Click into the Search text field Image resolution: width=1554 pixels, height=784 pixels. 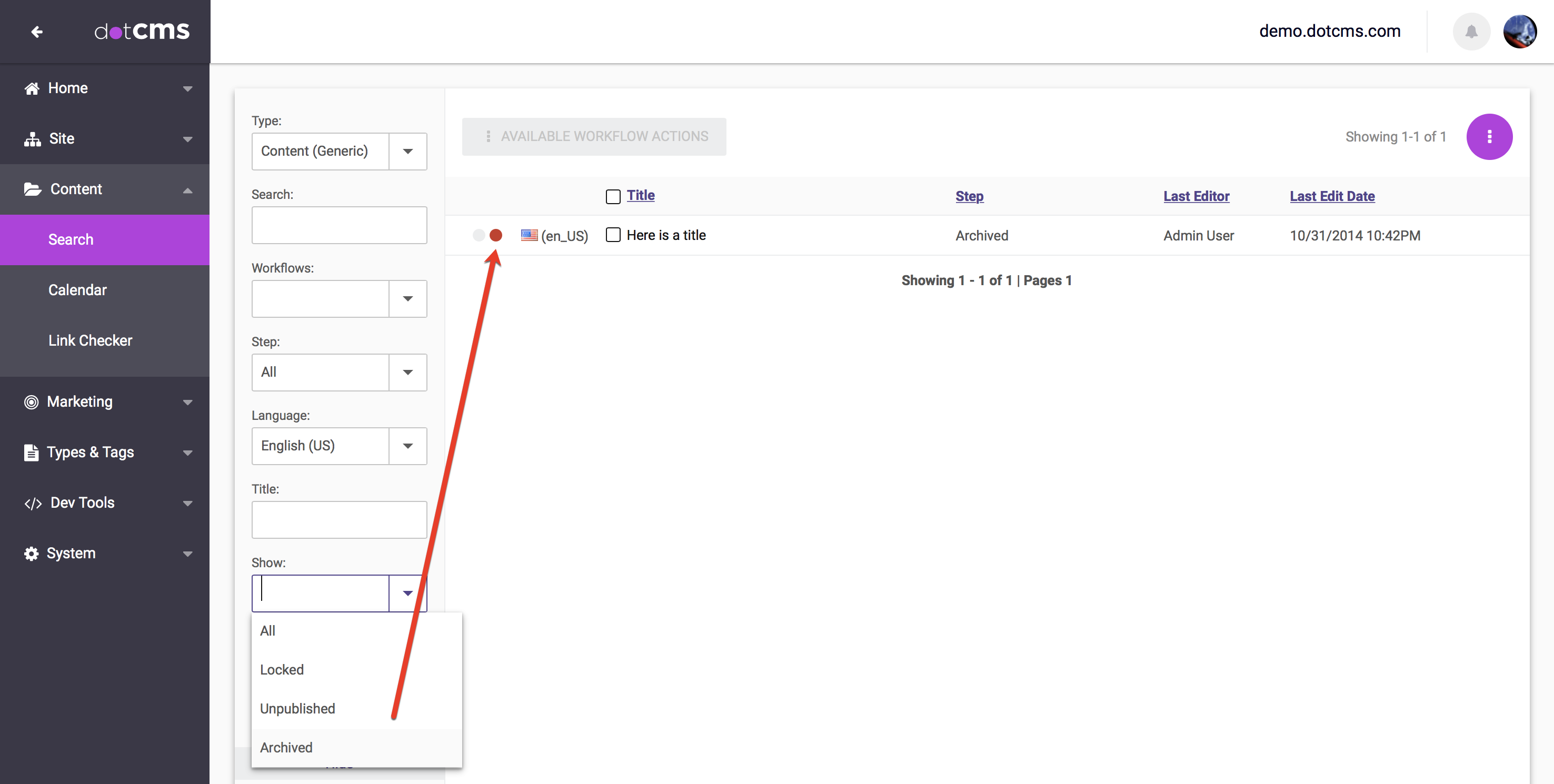[x=339, y=226]
